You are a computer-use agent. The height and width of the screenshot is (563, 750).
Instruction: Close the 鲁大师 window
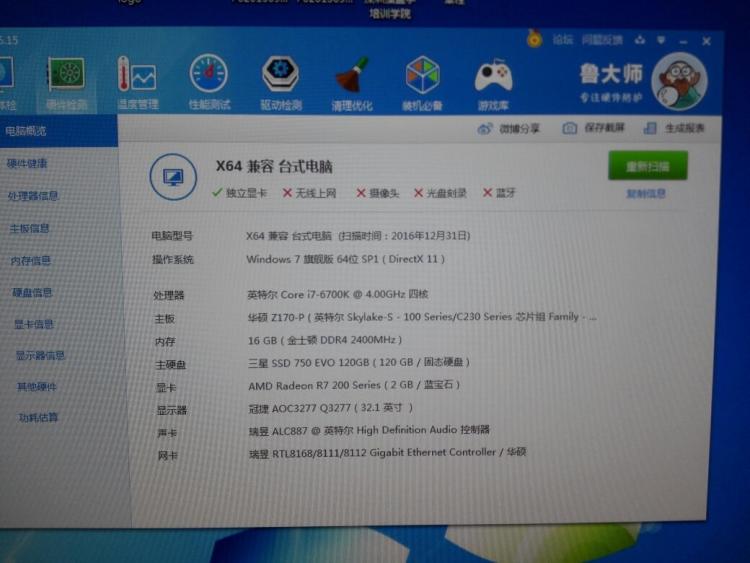click(706, 42)
